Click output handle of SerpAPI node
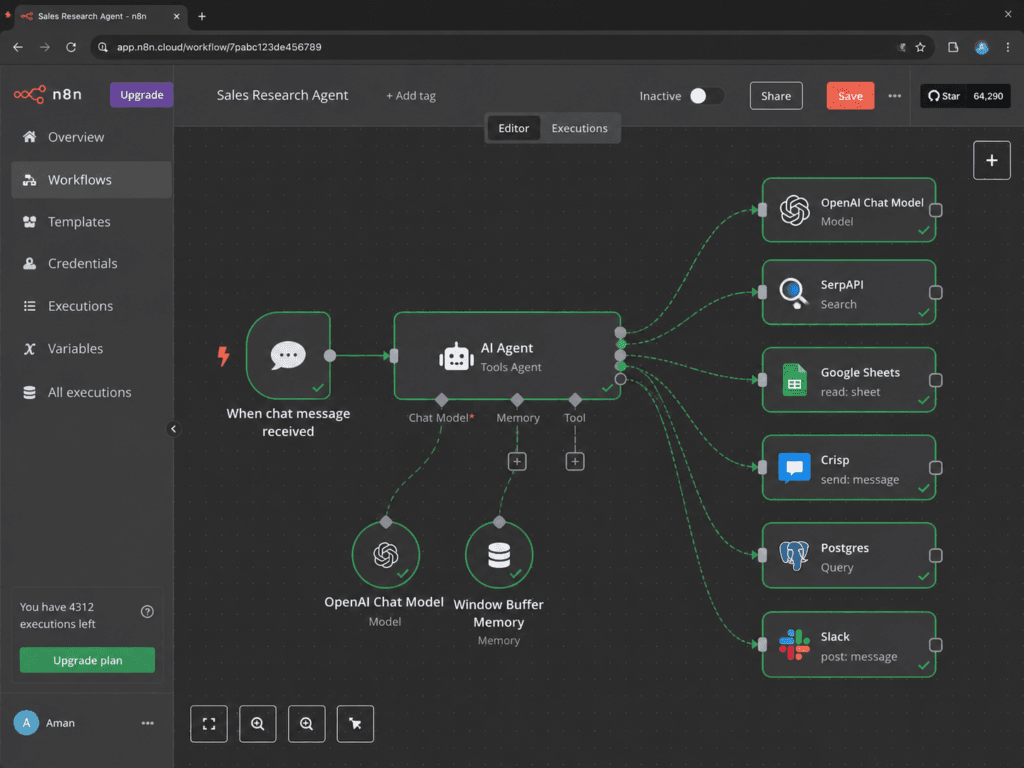 click(x=935, y=293)
